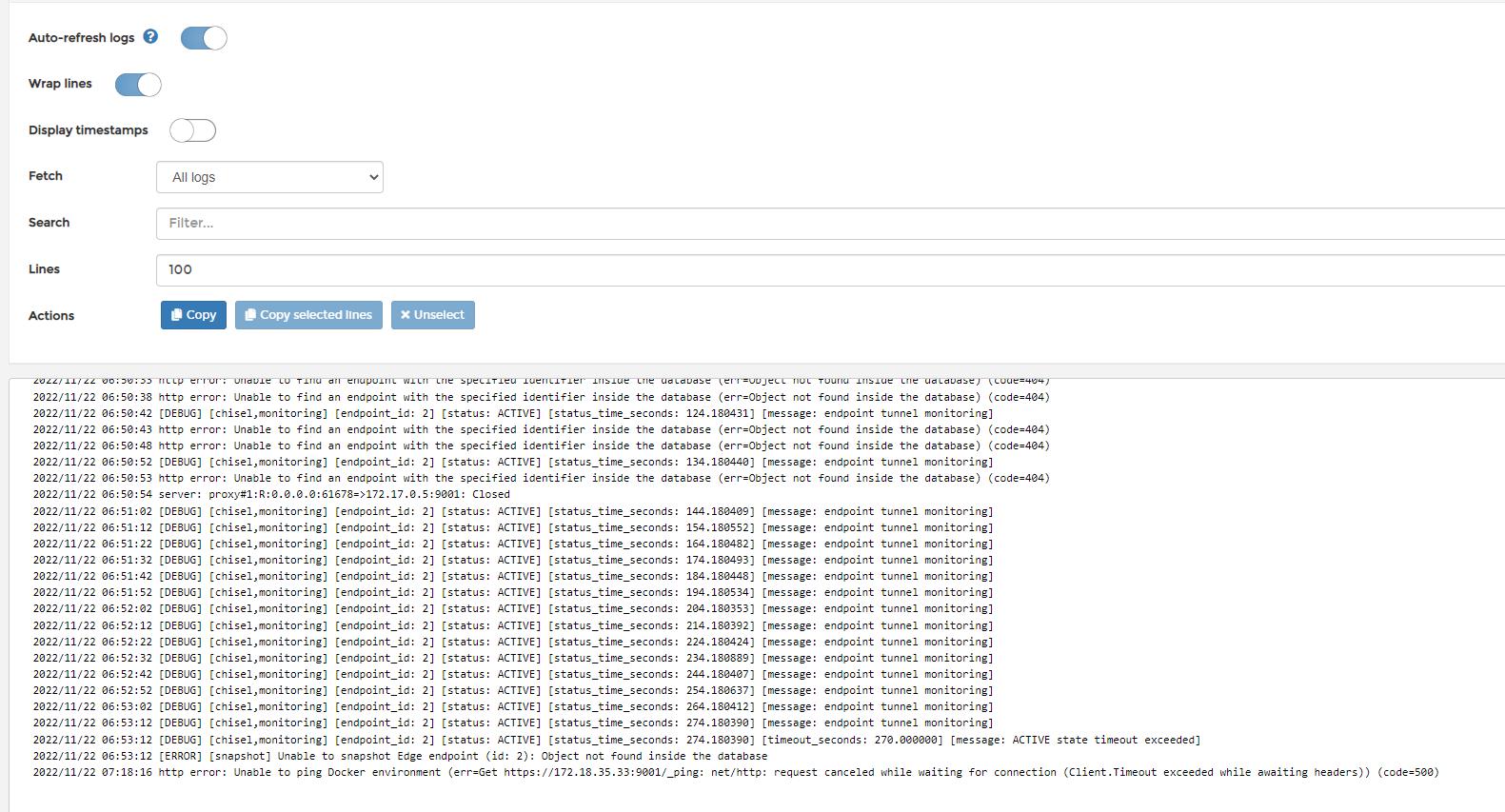This screenshot has width=1505, height=812.
Task: Select the proxy#1 Closed server log line
Action: click(271, 494)
